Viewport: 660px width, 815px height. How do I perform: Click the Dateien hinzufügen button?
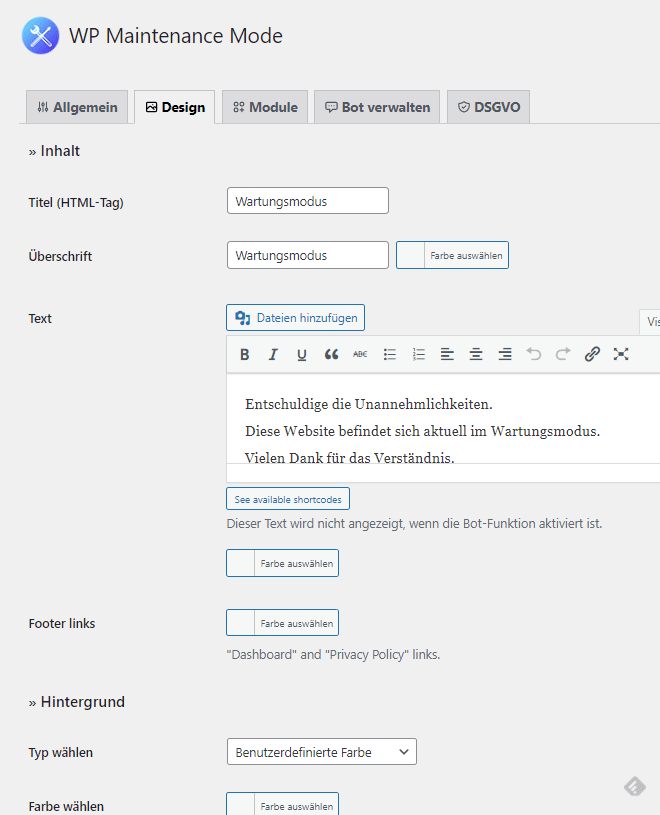[x=295, y=318]
